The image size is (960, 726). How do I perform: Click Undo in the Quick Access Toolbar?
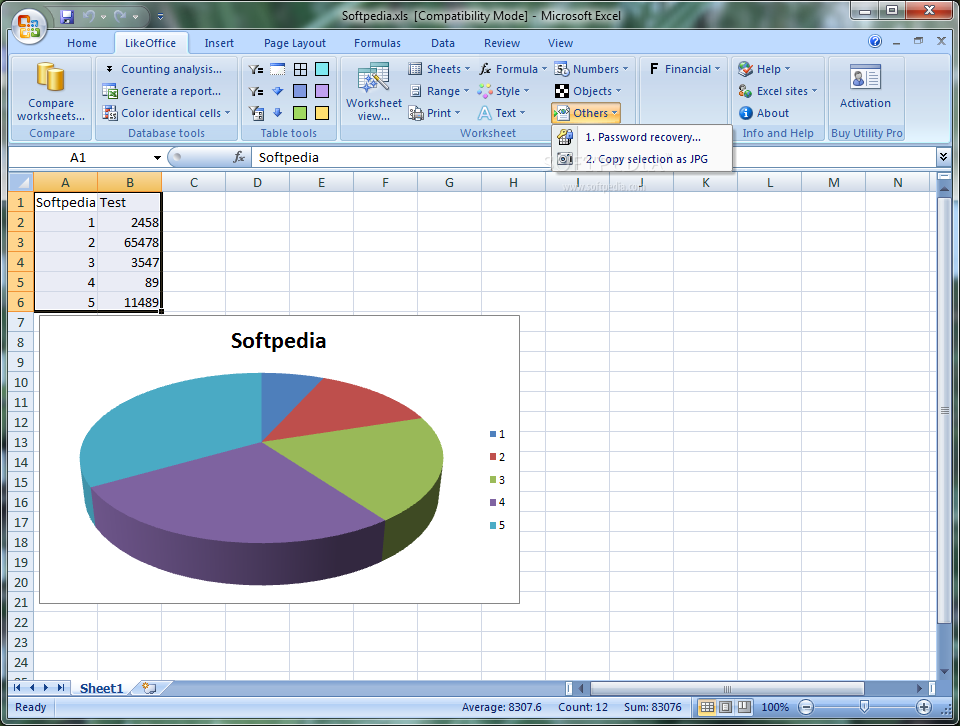(89, 17)
